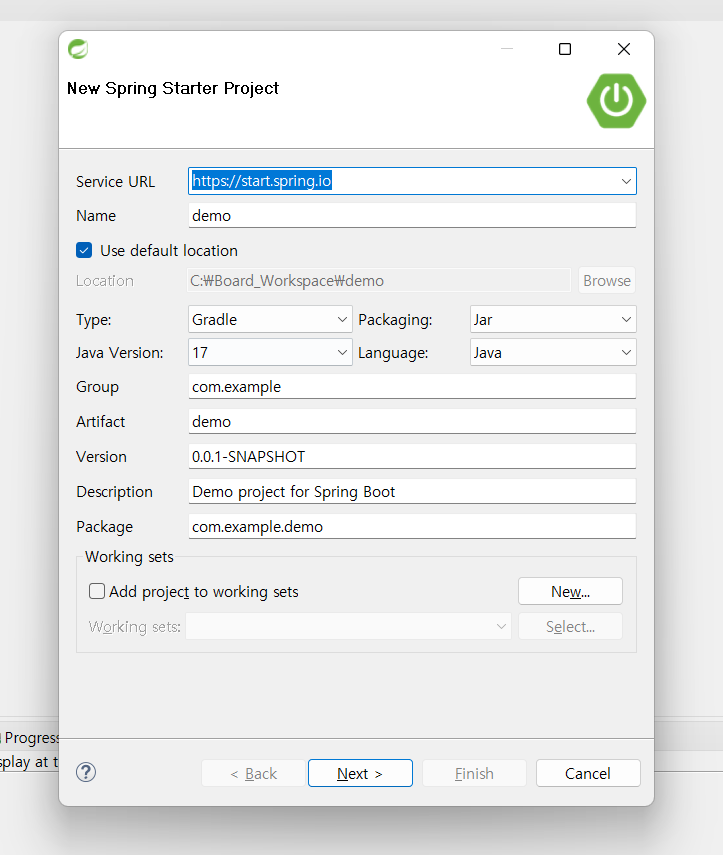This screenshot has height=855, width=723.
Task: Click the Package field com.example.demo
Action: [x=412, y=526]
